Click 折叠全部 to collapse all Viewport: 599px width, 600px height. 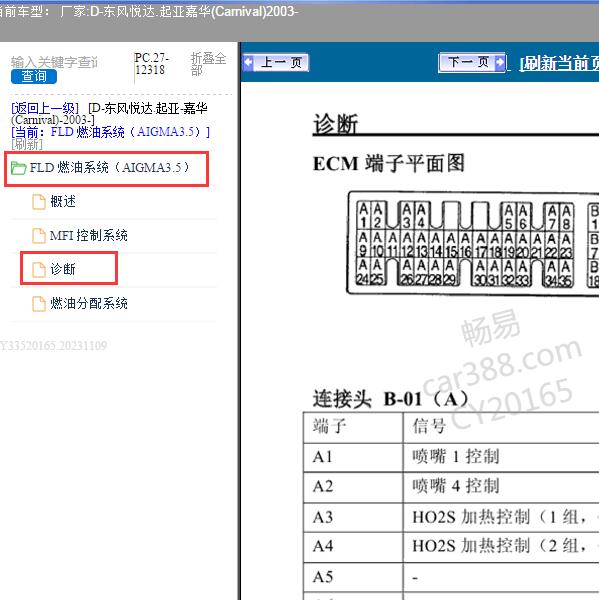[208, 64]
